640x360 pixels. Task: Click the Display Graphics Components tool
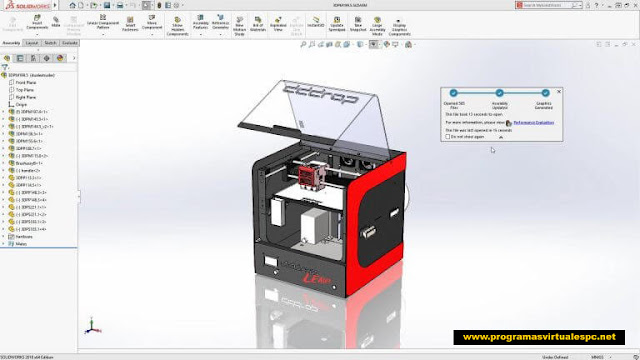(x=399, y=26)
